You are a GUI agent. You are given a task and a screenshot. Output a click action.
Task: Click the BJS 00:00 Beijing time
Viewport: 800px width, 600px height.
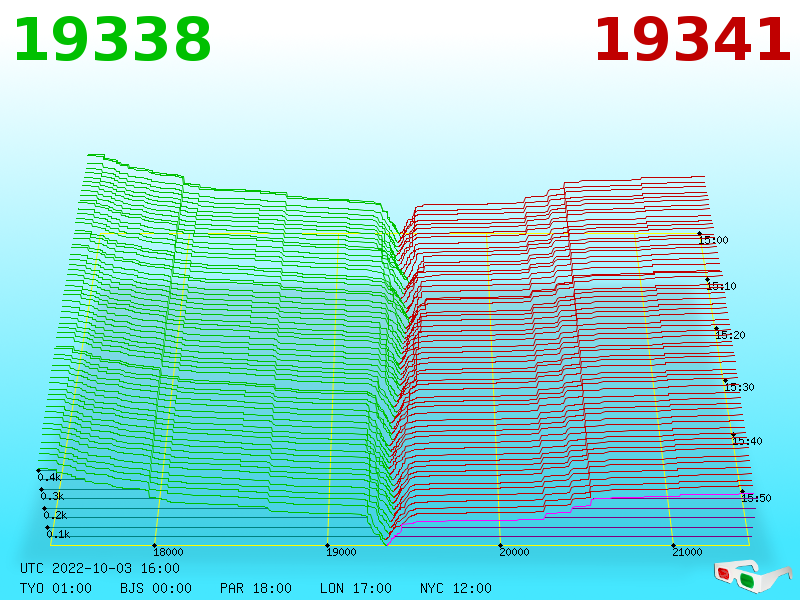click(x=156, y=588)
